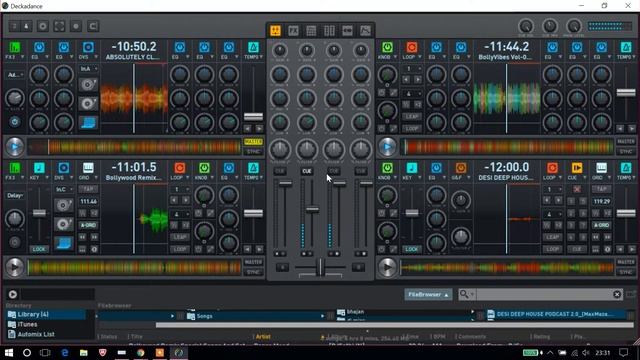This screenshot has height=360, width=640.
Task: Switch to the FX panel tab
Action: pos(293,31)
